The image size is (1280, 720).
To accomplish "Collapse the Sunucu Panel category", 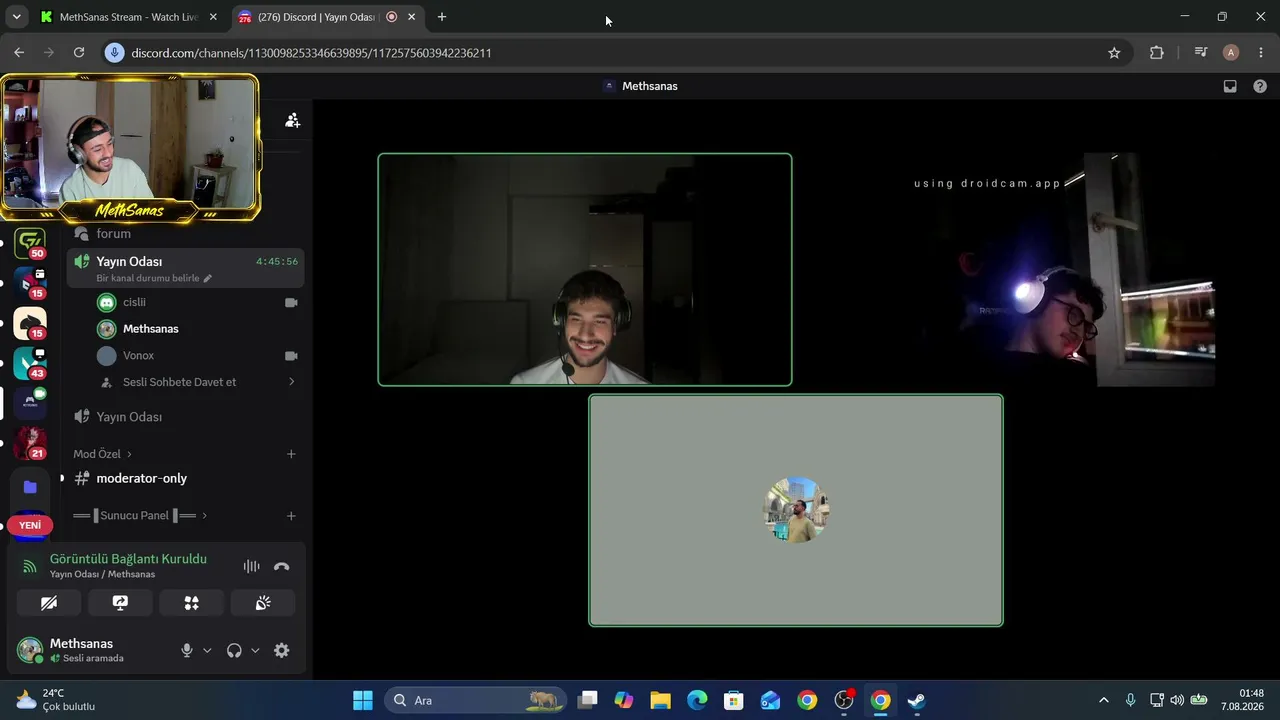I will [140, 516].
